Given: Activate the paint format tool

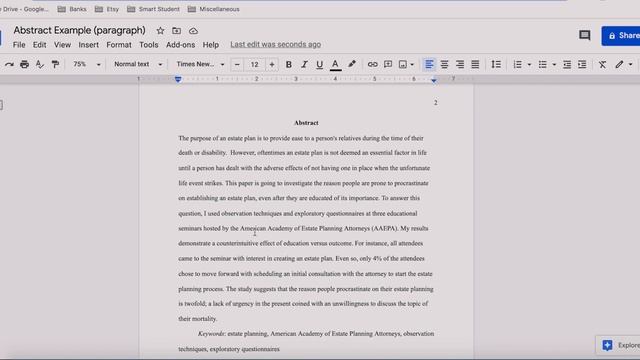Looking at the screenshot, I should pyautogui.click(x=55, y=64).
